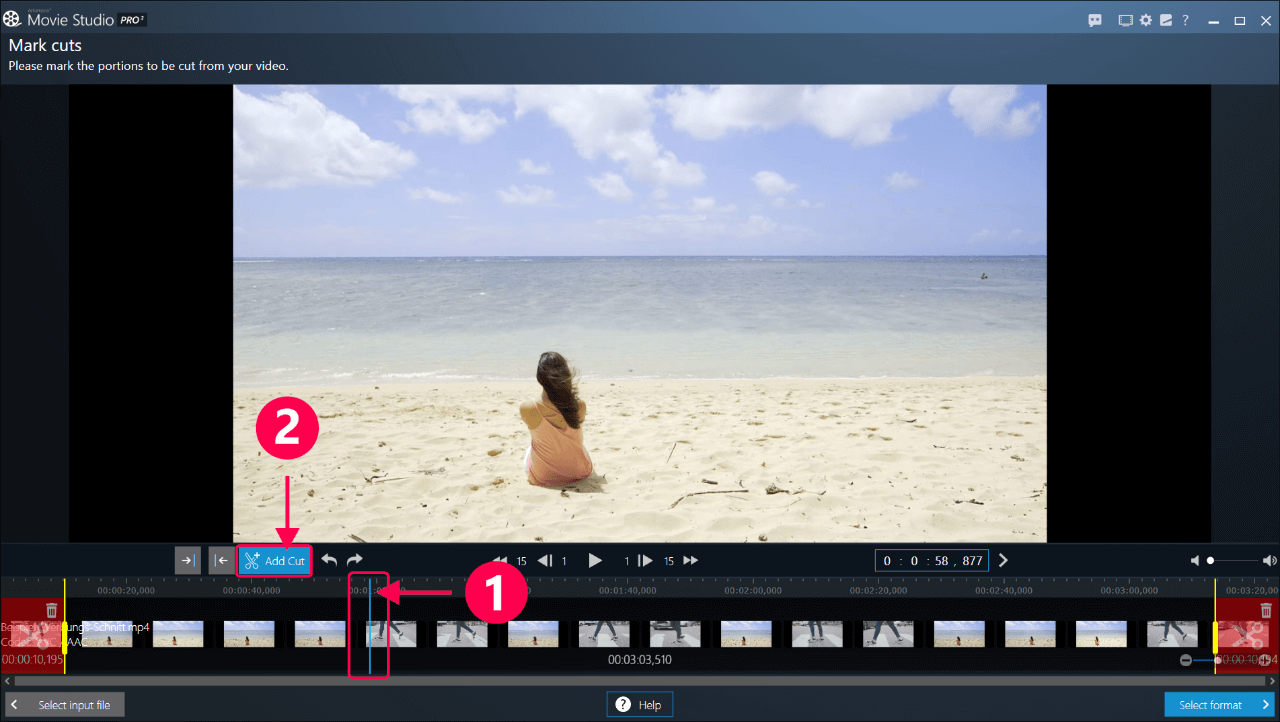Click the Movie Studio film reel logo
The height and width of the screenshot is (722, 1280).
pyautogui.click(x=12, y=19)
